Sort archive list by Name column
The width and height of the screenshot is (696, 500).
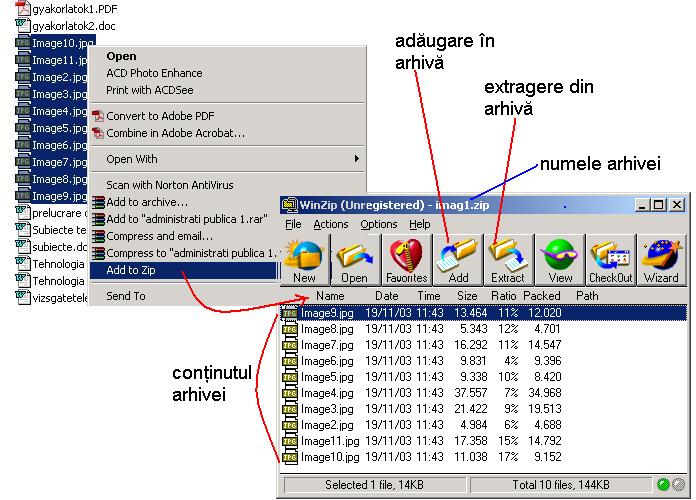329,296
